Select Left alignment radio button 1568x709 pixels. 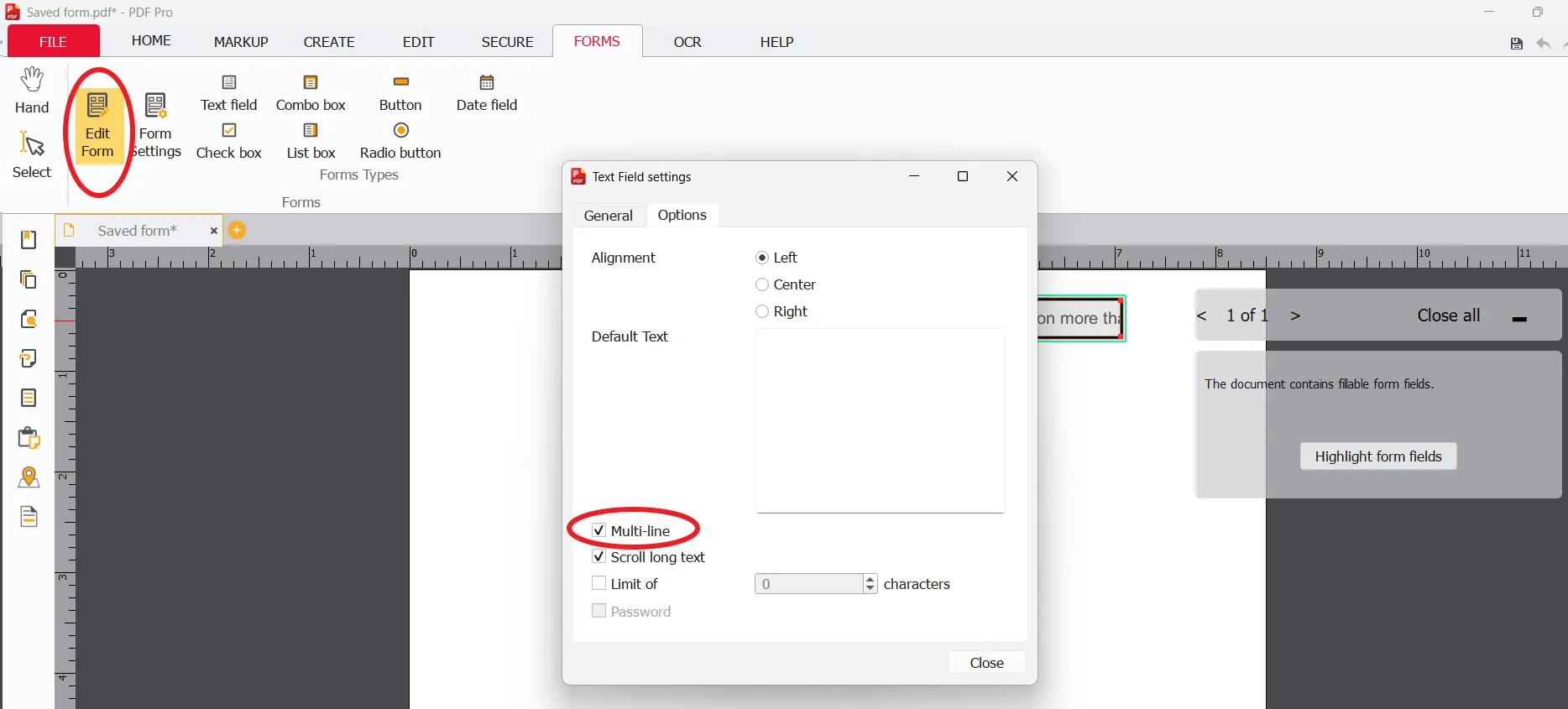coord(762,258)
